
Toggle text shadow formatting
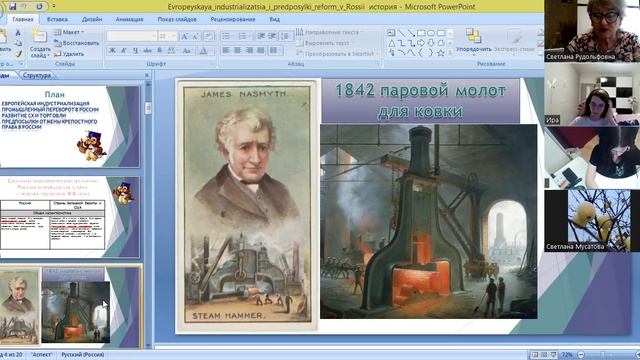160,51
